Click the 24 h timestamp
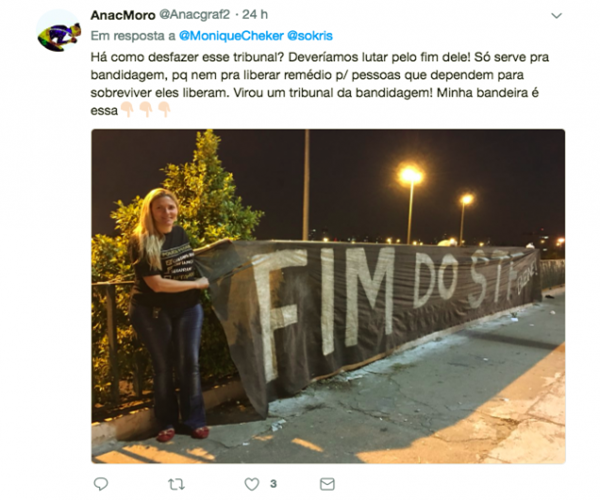Viewport: 600px width, 500px height. [255, 15]
